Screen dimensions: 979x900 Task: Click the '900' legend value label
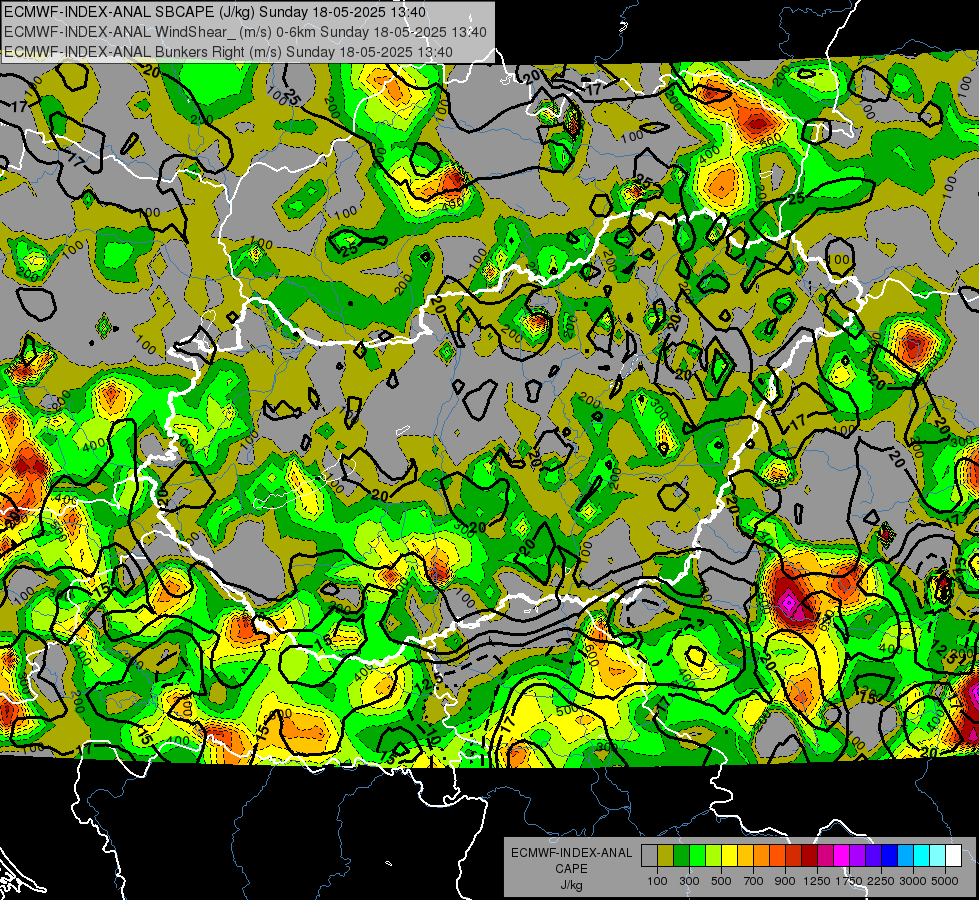[785, 882]
